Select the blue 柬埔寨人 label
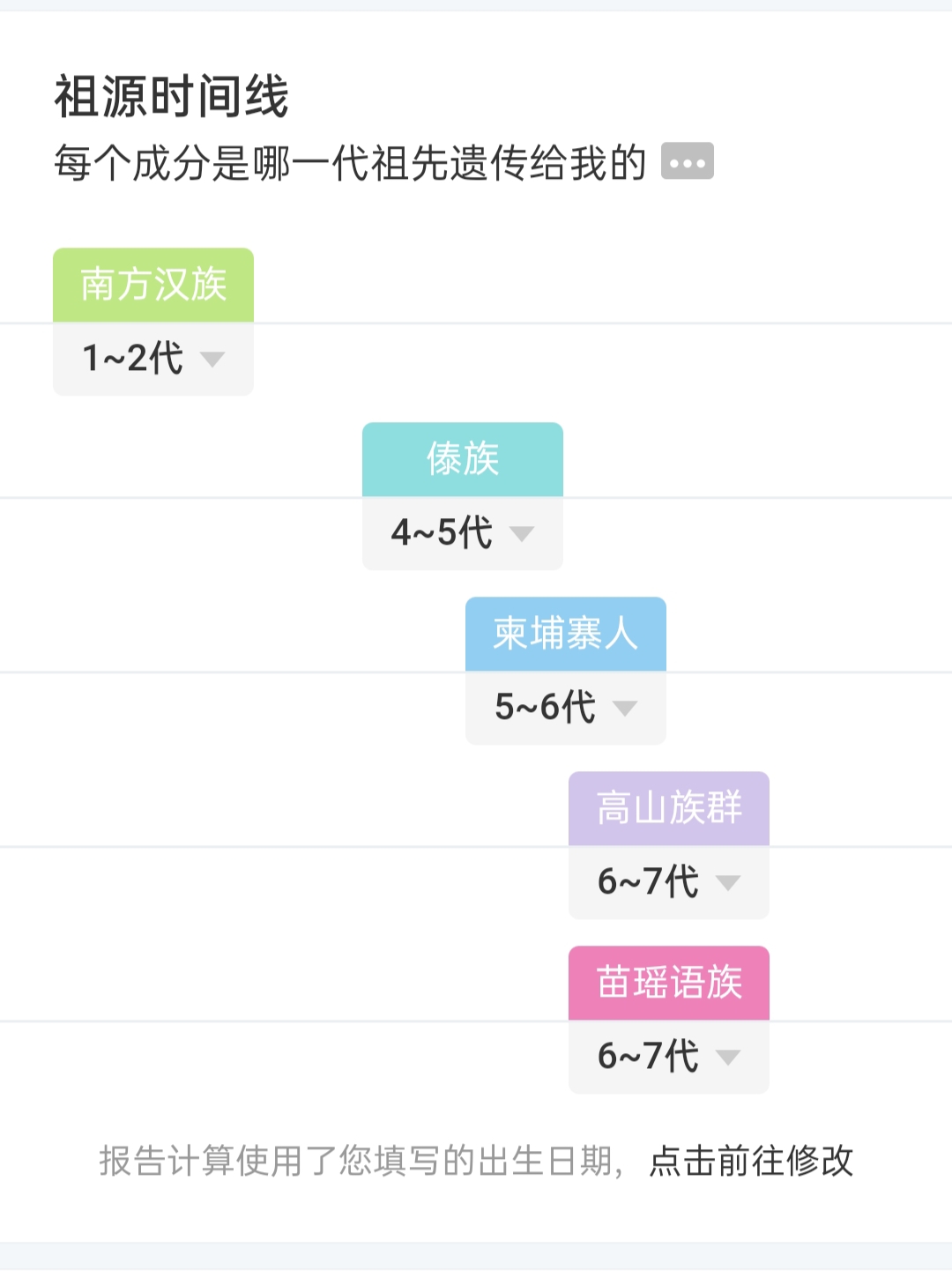The height and width of the screenshot is (1285, 952). point(566,634)
